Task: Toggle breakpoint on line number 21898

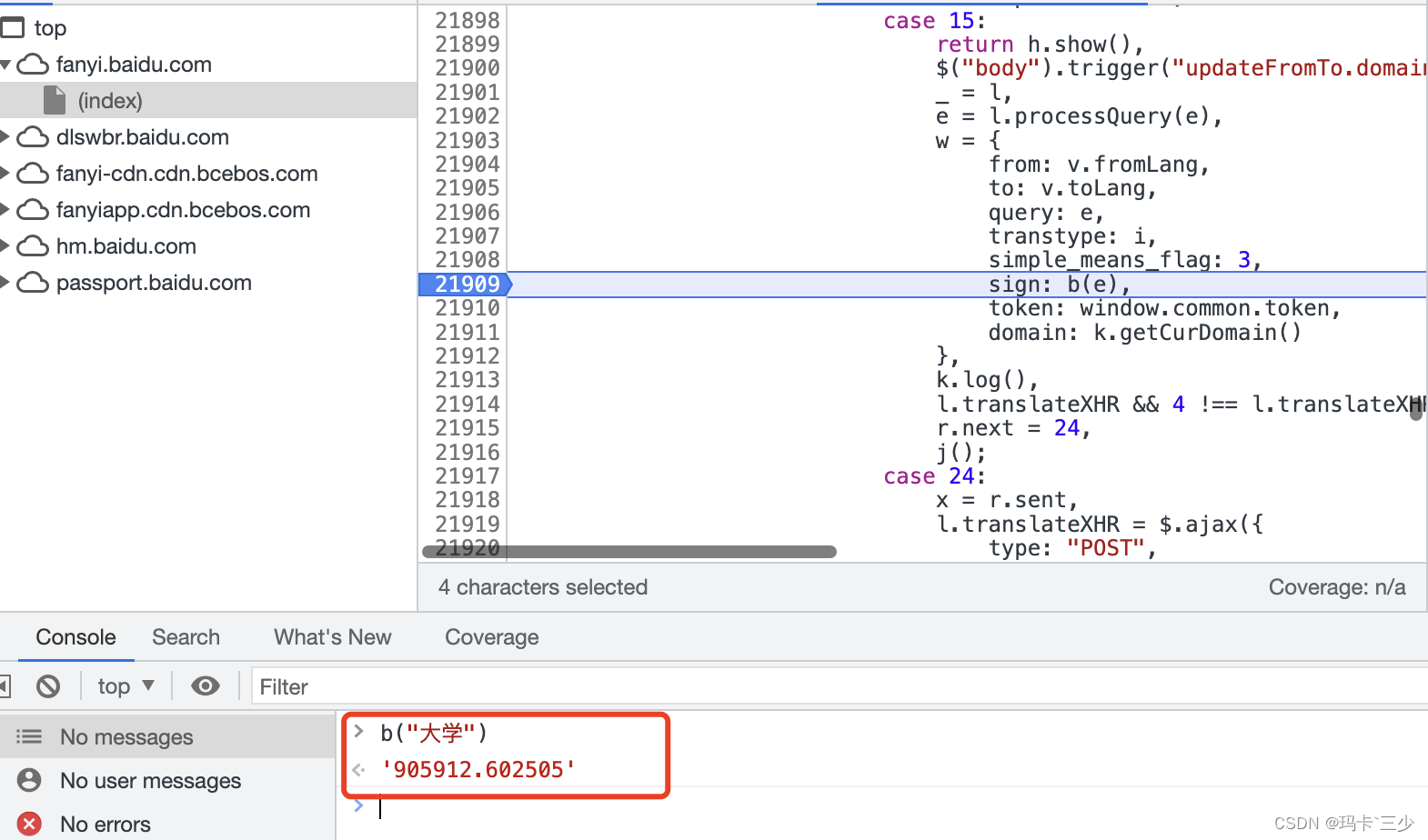Action: click(x=468, y=20)
